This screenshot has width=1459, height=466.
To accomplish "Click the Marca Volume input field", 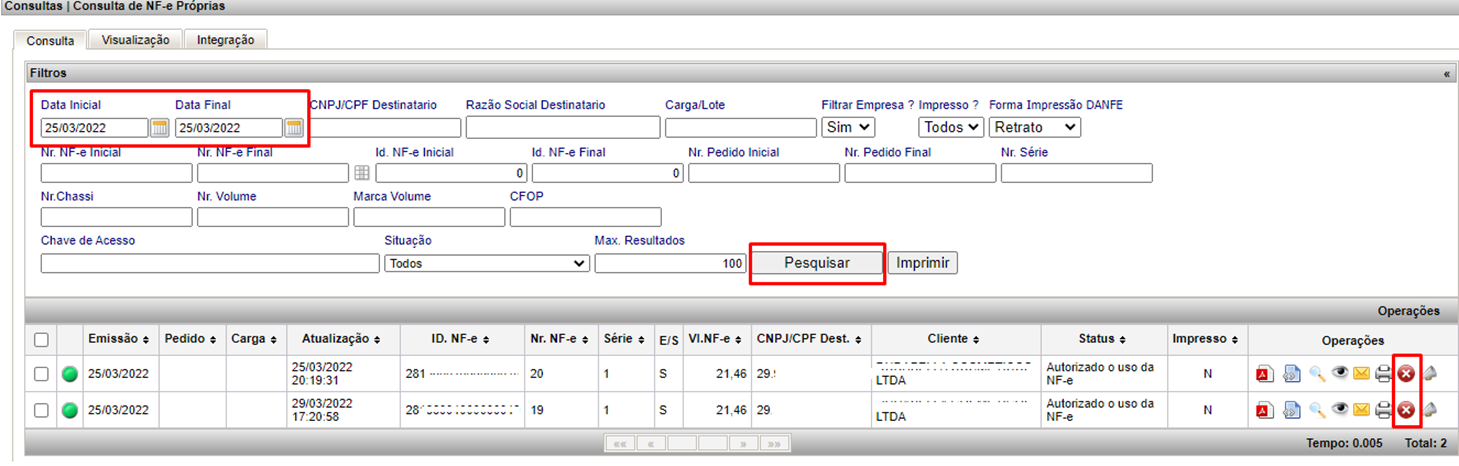I will pyautogui.click(x=429, y=217).
